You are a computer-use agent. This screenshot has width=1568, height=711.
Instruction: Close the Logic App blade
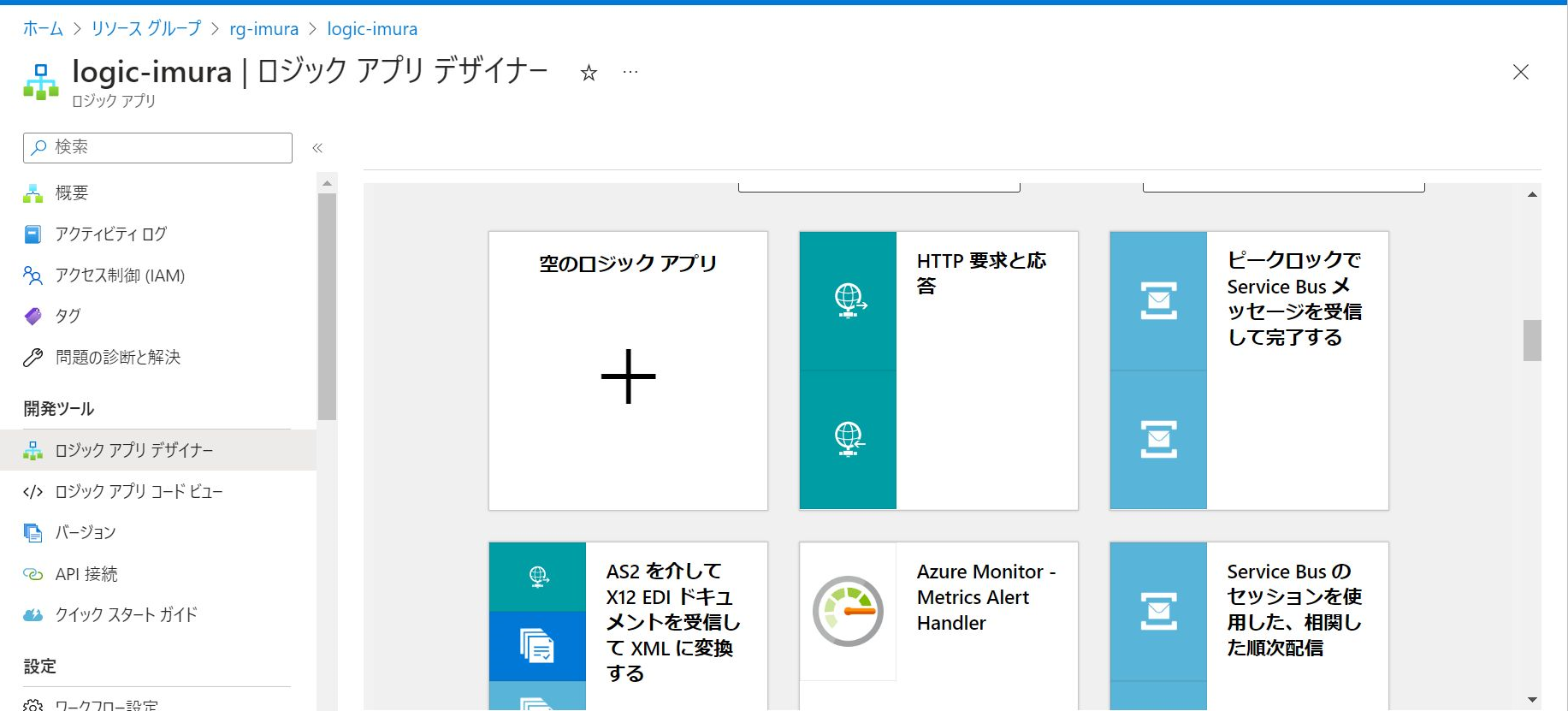click(x=1520, y=72)
